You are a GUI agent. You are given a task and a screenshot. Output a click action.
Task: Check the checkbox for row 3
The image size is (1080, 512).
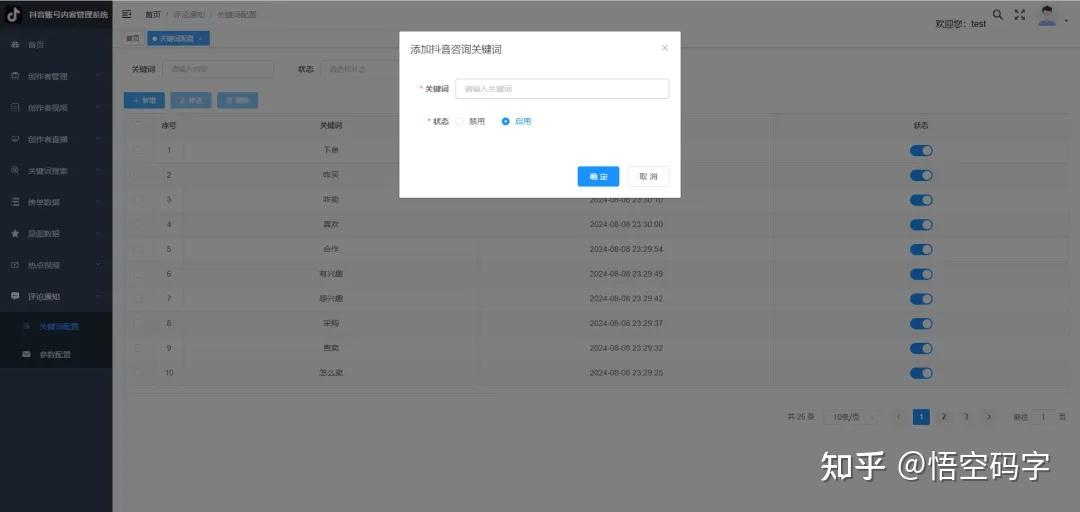(138, 200)
